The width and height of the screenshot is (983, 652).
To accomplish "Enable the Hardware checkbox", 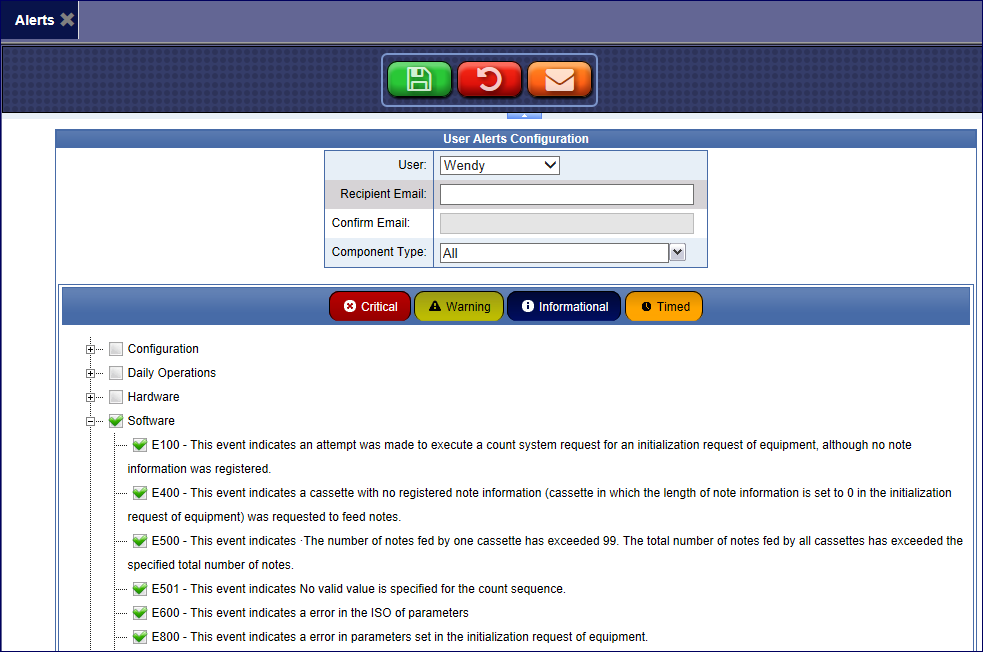I will (x=116, y=397).
